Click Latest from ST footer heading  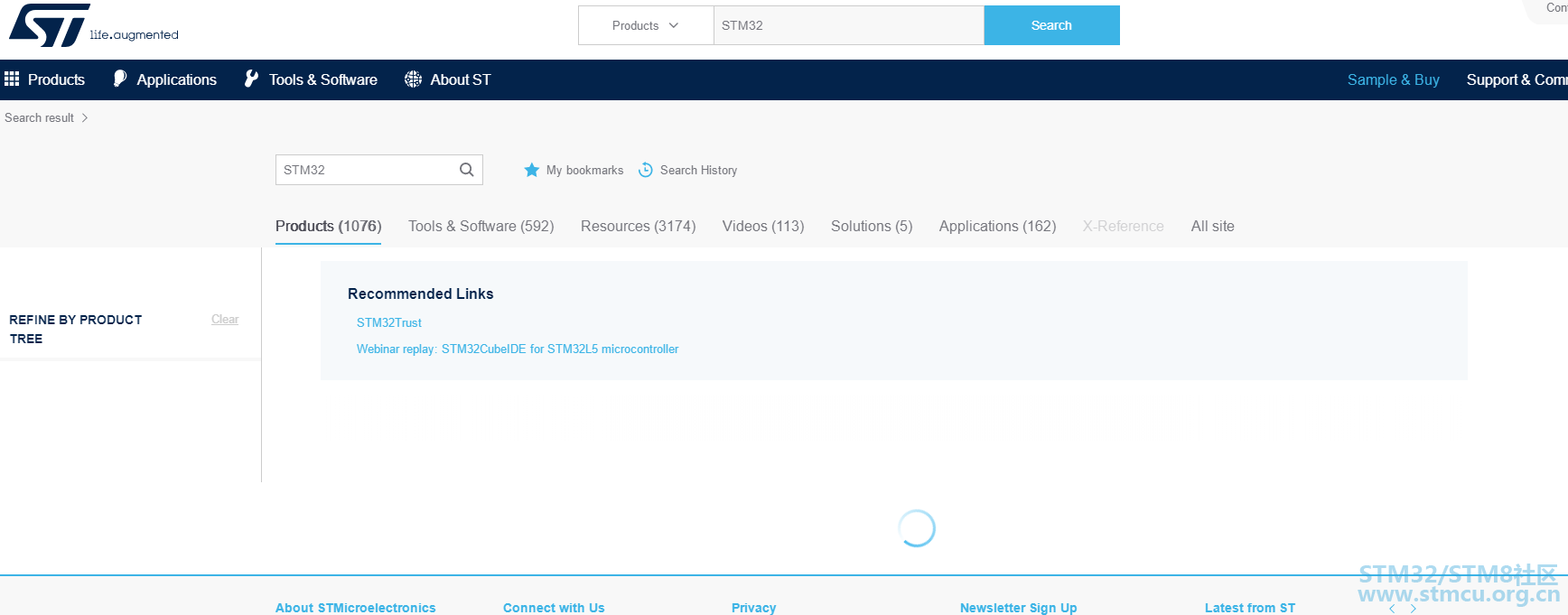1249,608
